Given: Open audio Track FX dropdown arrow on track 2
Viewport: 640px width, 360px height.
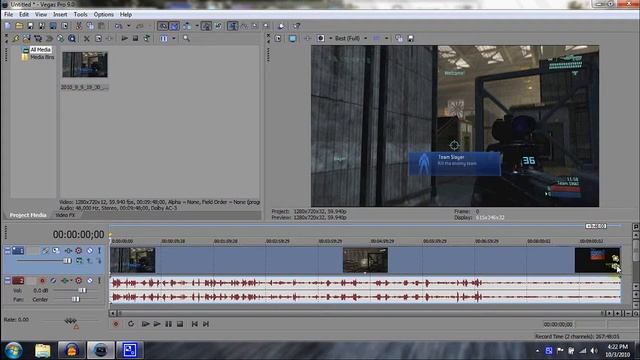Looking at the screenshot, I should coord(71,280).
